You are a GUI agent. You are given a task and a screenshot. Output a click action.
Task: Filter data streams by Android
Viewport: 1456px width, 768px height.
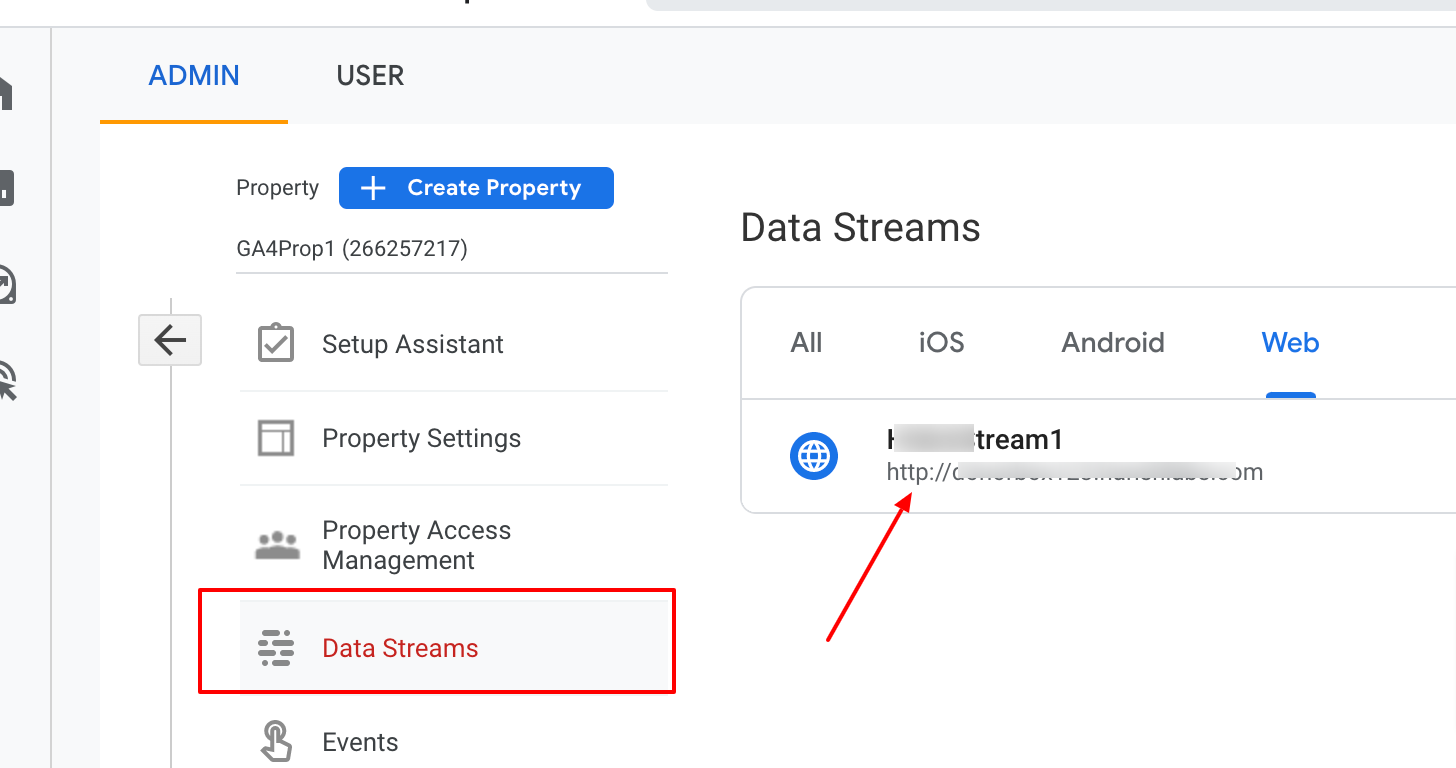click(1112, 343)
